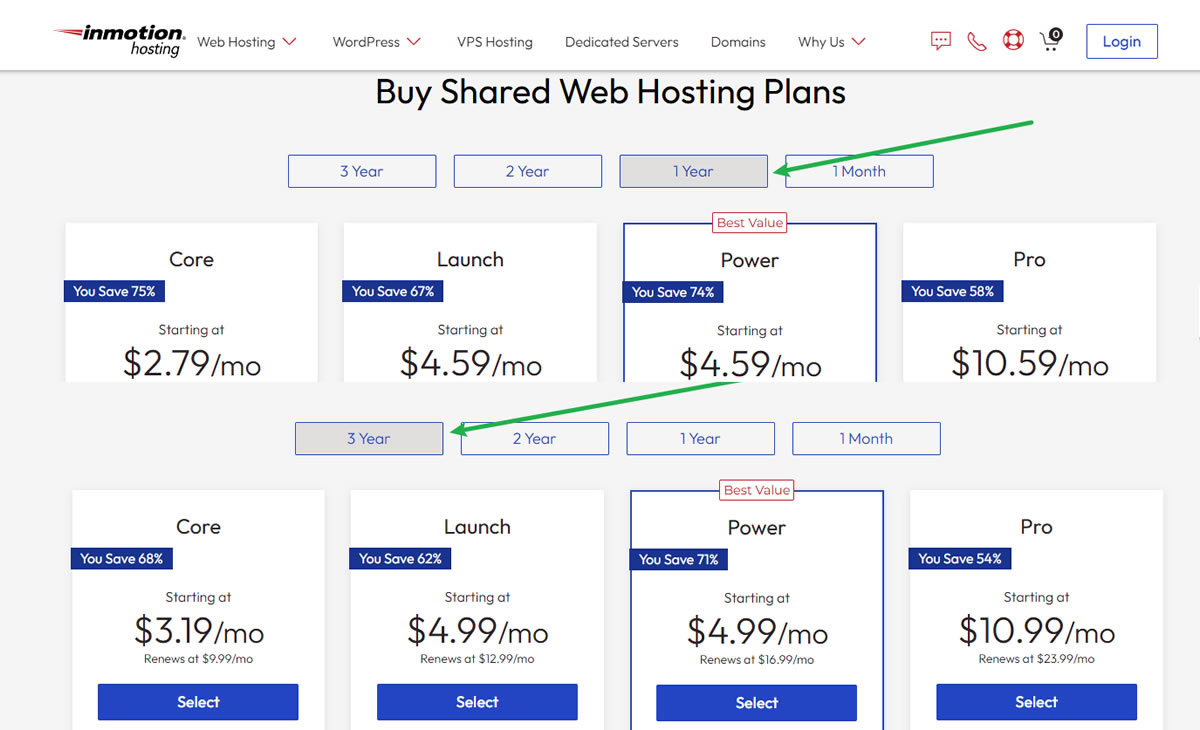Click the 'You Save 62%' badge
The height and width of the screenshot is (730, 1200).
[401, 559]
